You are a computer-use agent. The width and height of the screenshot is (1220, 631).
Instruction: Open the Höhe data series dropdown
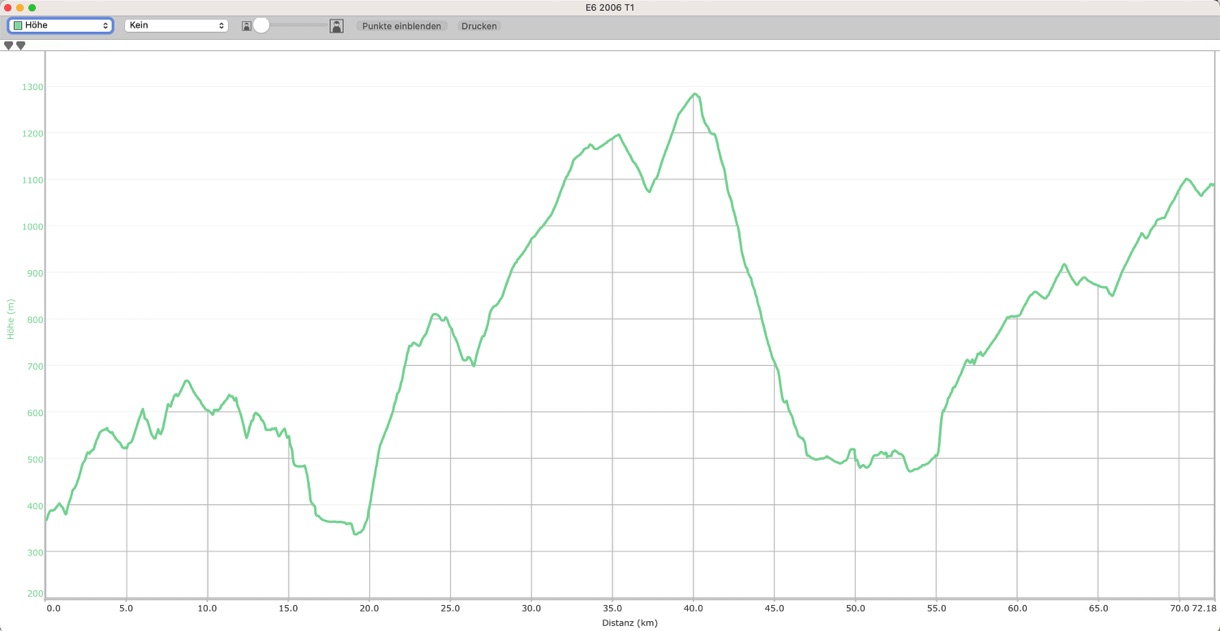(60, 26)
